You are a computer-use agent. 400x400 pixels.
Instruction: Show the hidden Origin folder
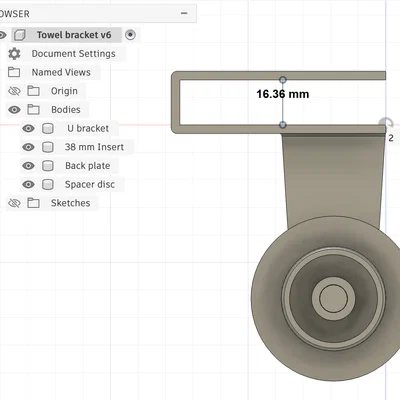(x=14, y=91)
